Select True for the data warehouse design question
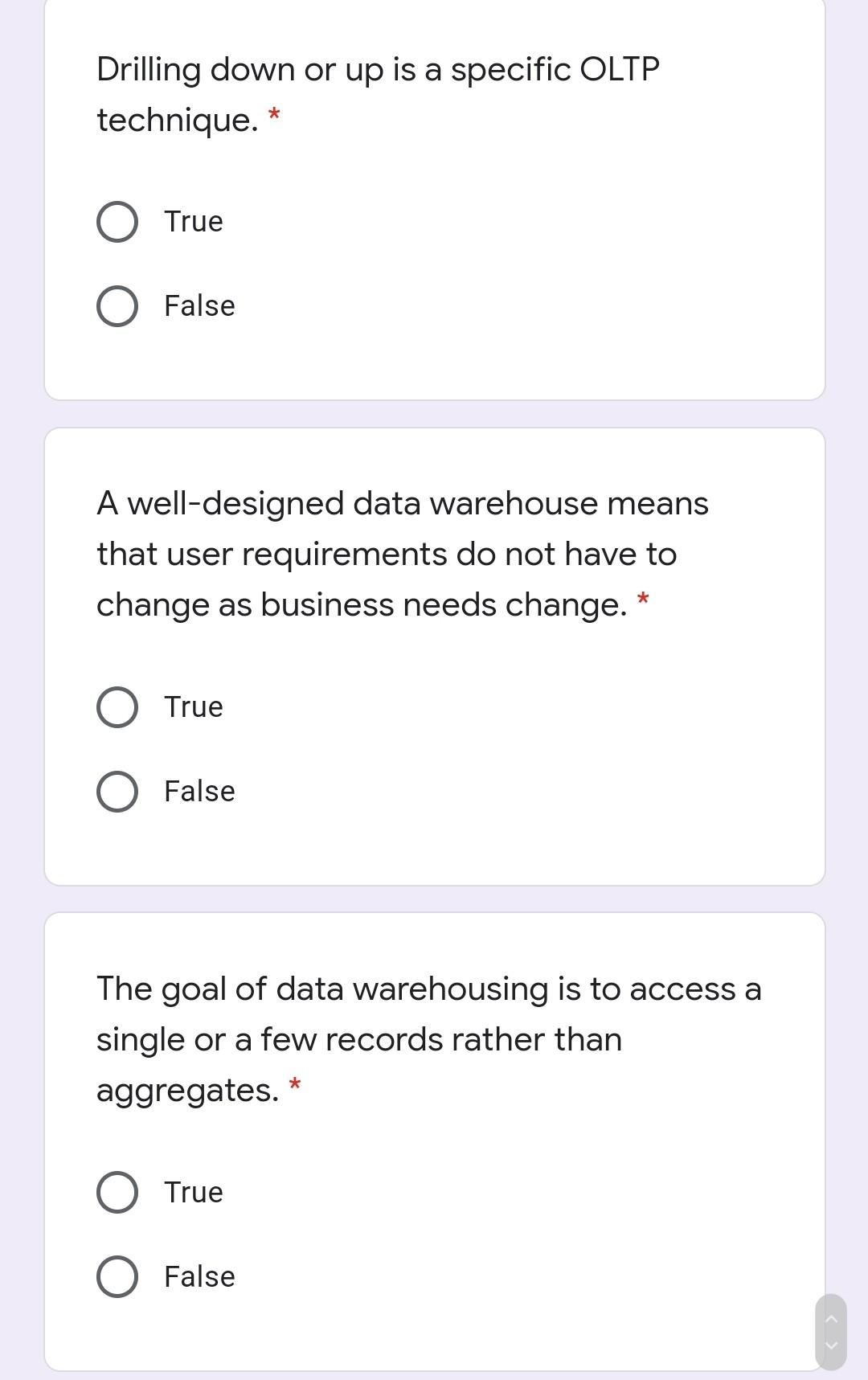The image size is (868, 1380). (x=117, y=707)
